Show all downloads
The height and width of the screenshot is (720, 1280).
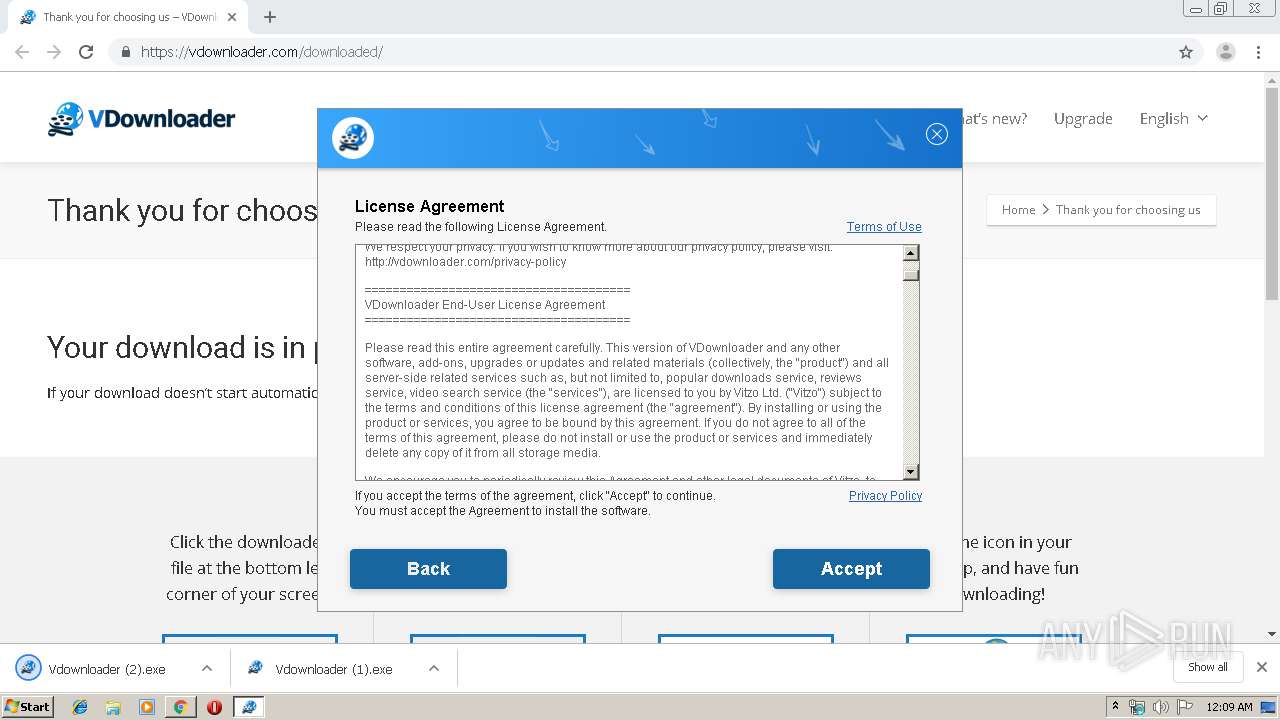[x=1208, y=667]
